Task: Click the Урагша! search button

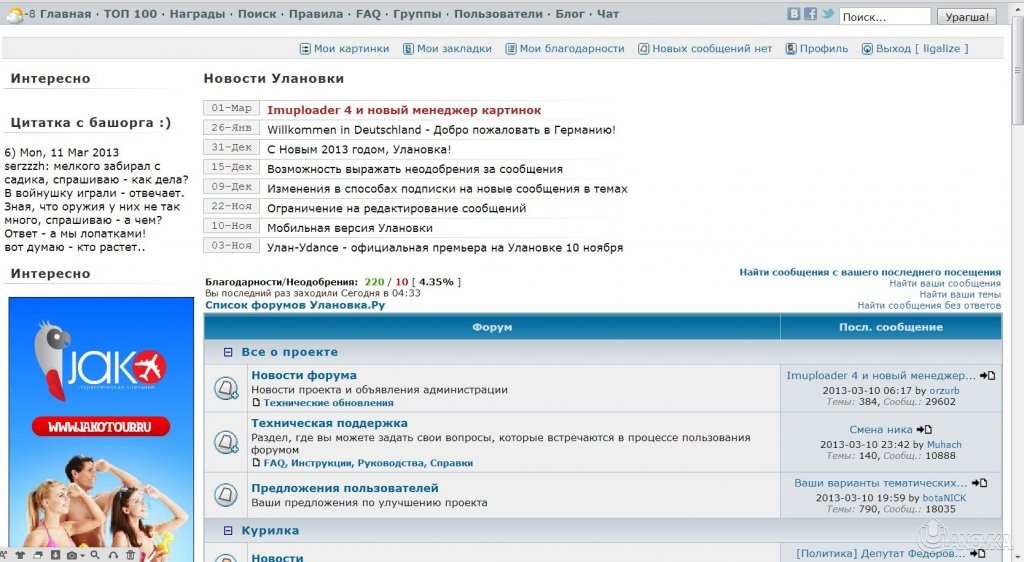Action: point(967,16)
